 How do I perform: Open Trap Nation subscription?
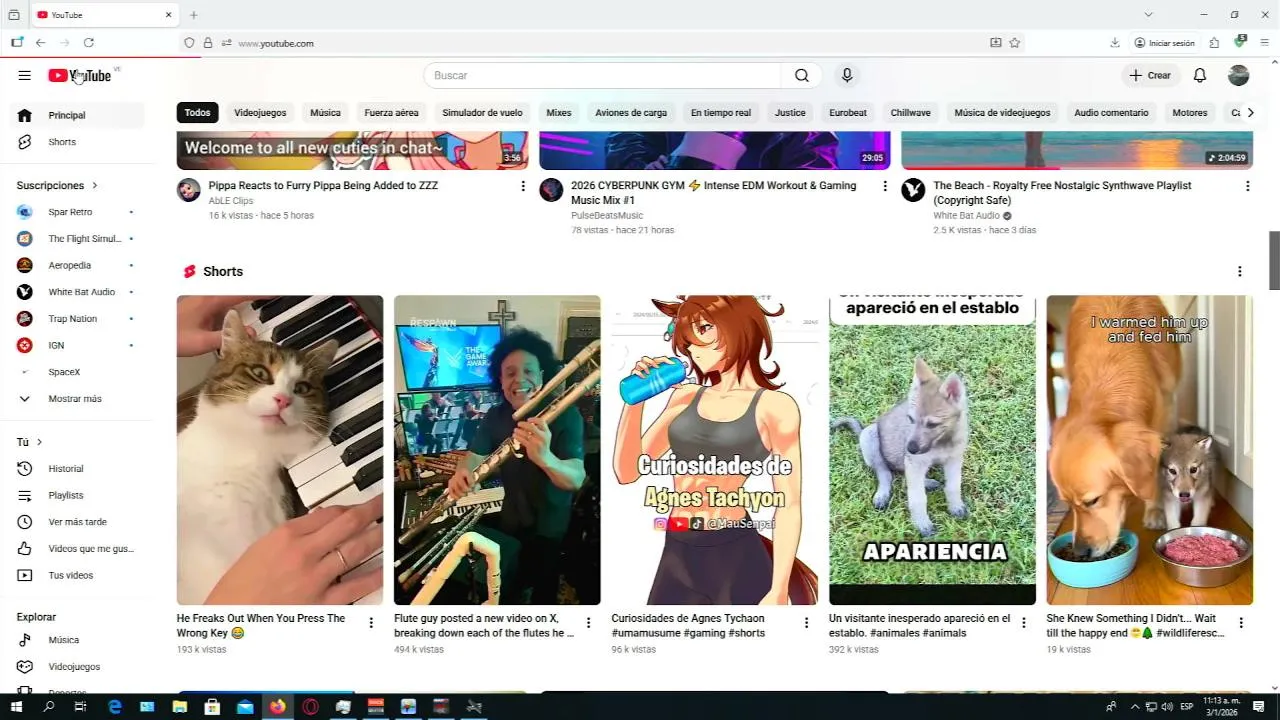point(78,319)
